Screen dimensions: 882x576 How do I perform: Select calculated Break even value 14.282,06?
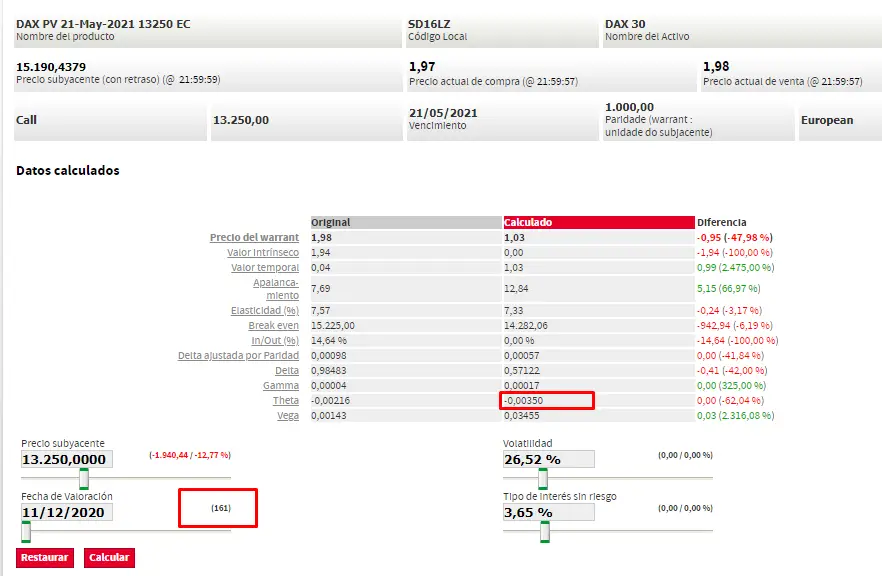coord(526,326)
